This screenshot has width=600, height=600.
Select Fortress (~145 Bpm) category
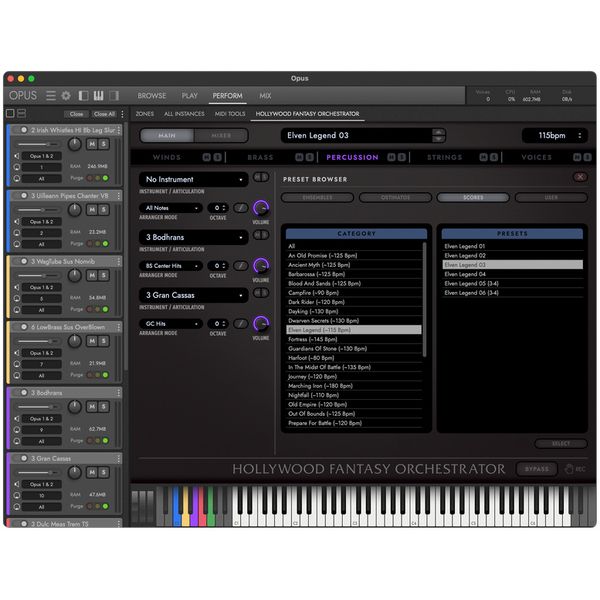(x=354, y=339)
